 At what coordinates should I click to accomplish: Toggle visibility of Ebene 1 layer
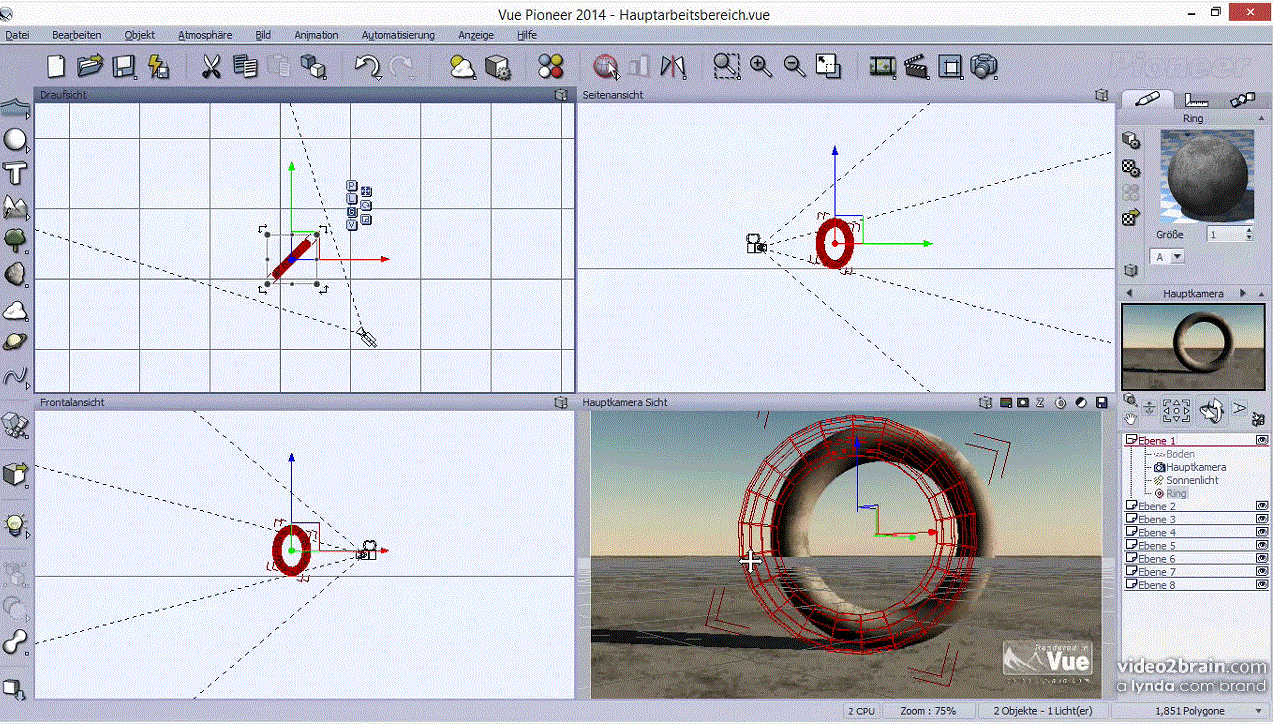click(1262, 440)
